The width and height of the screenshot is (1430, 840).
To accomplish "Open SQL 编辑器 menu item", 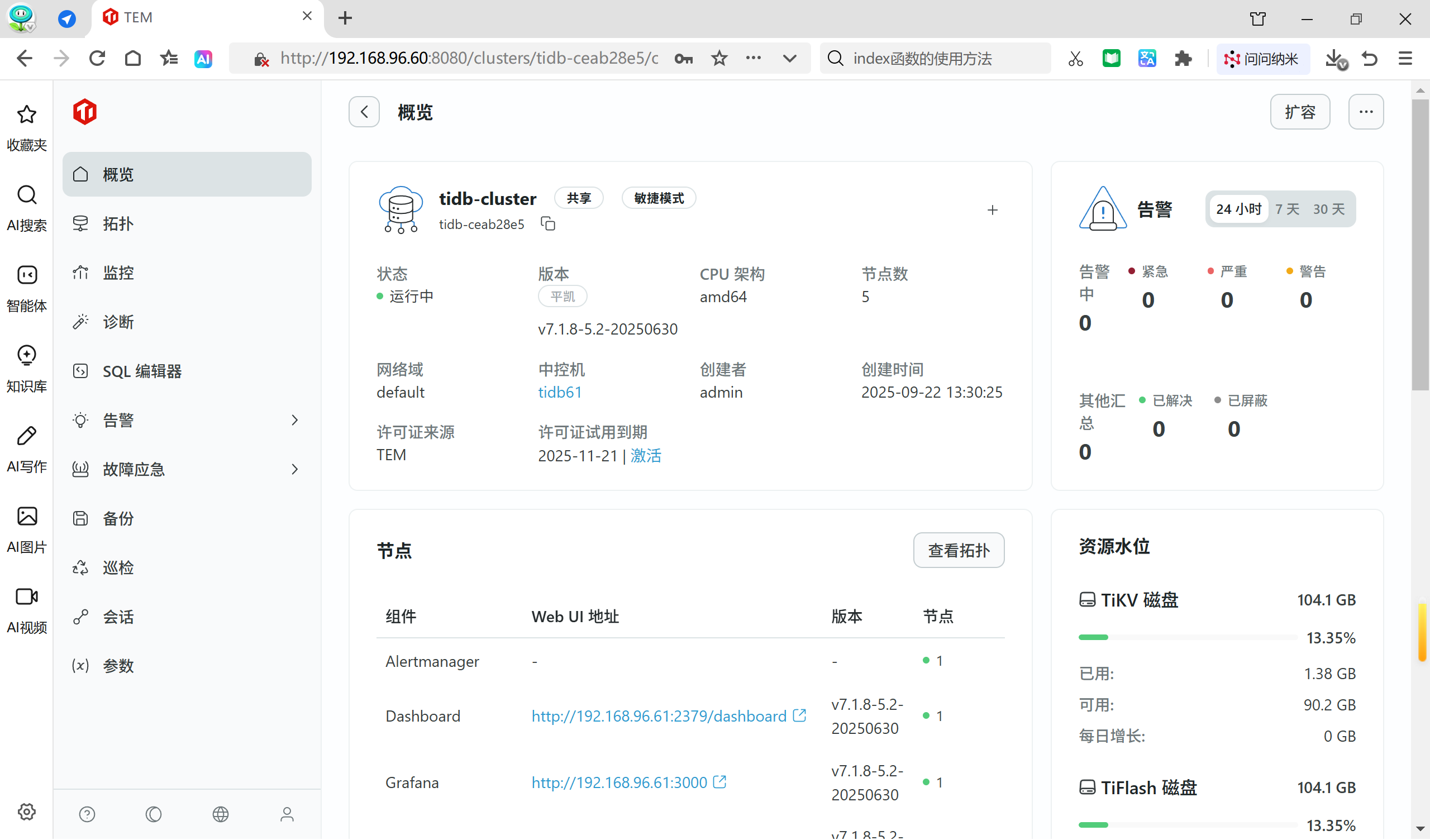I will pyautogui.click(x=187, y=371).
